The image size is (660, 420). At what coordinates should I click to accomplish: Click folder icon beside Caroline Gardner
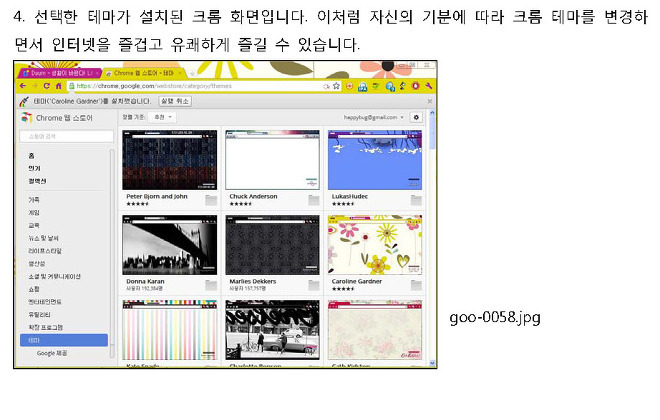(x=416, y=285)
